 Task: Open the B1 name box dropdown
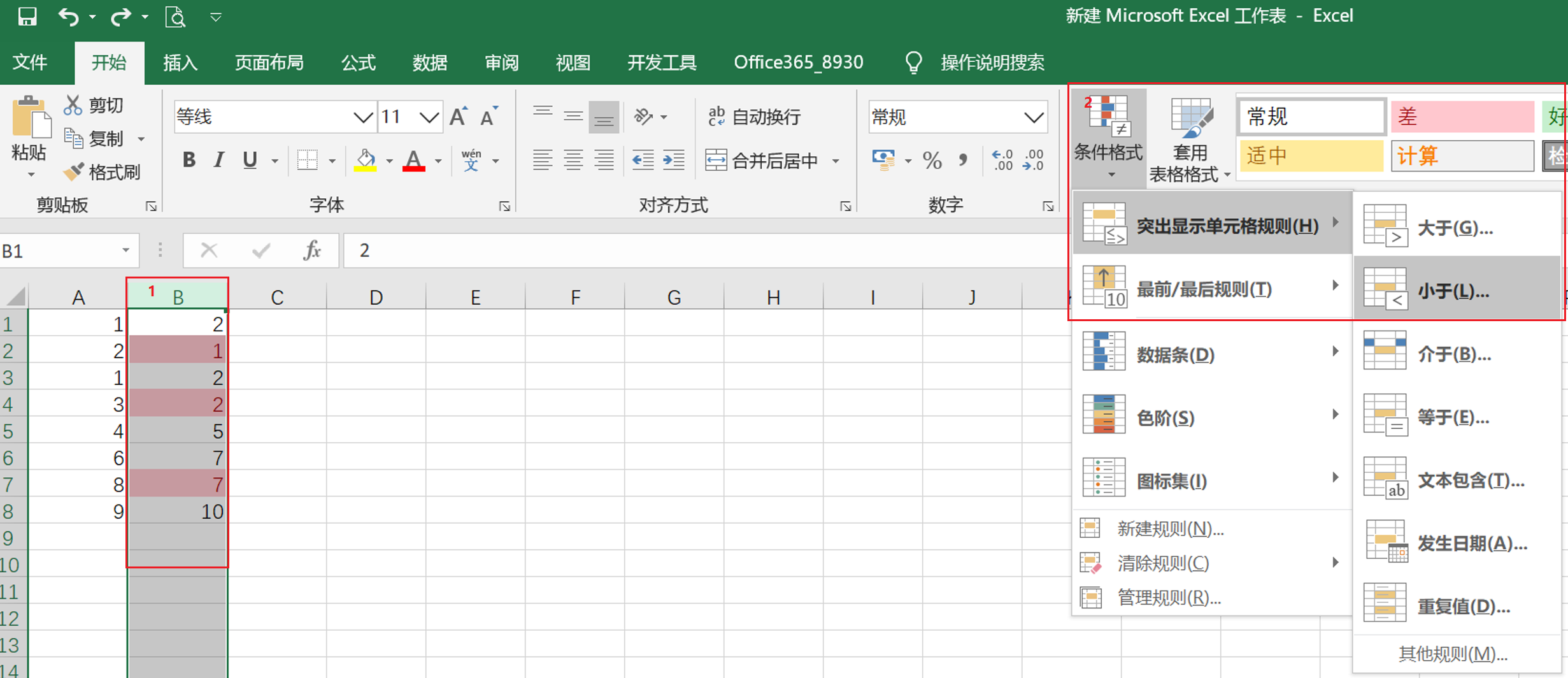(x=125, y=250)
